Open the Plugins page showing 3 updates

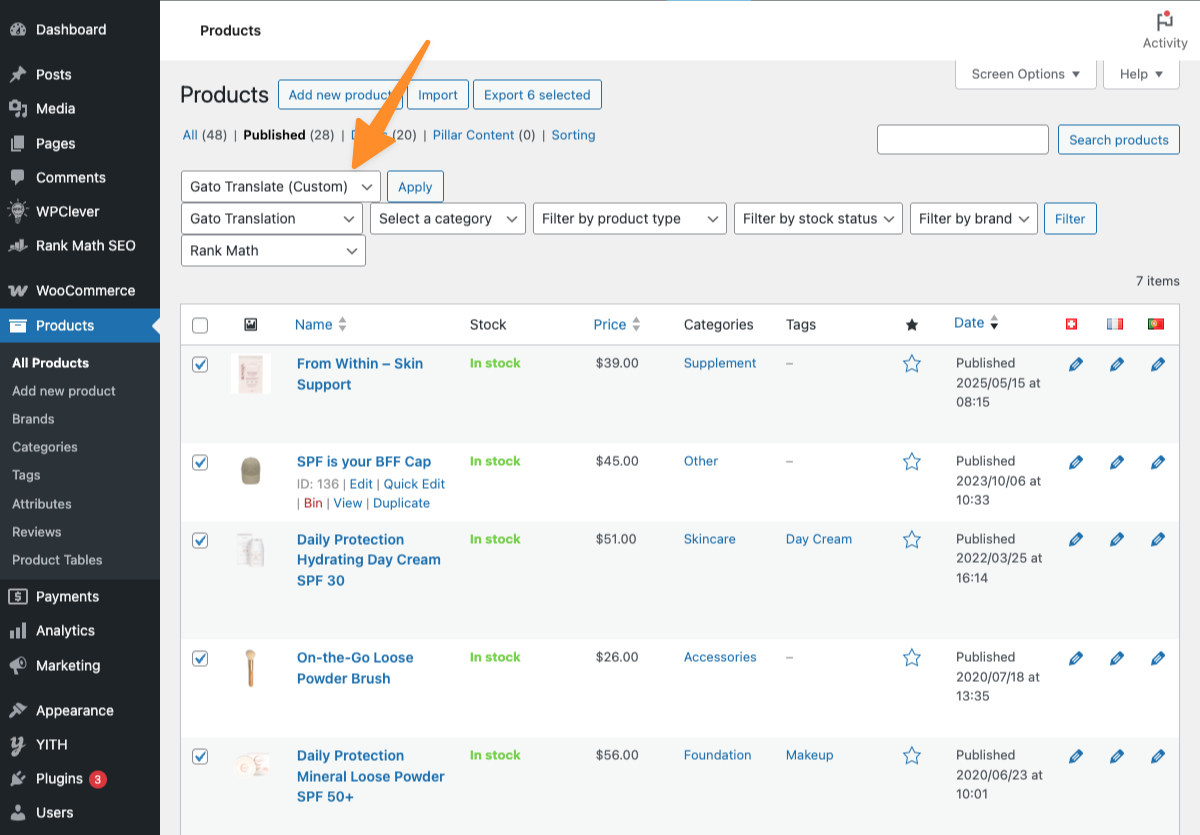pyautogui.click(x=59, y=778)
